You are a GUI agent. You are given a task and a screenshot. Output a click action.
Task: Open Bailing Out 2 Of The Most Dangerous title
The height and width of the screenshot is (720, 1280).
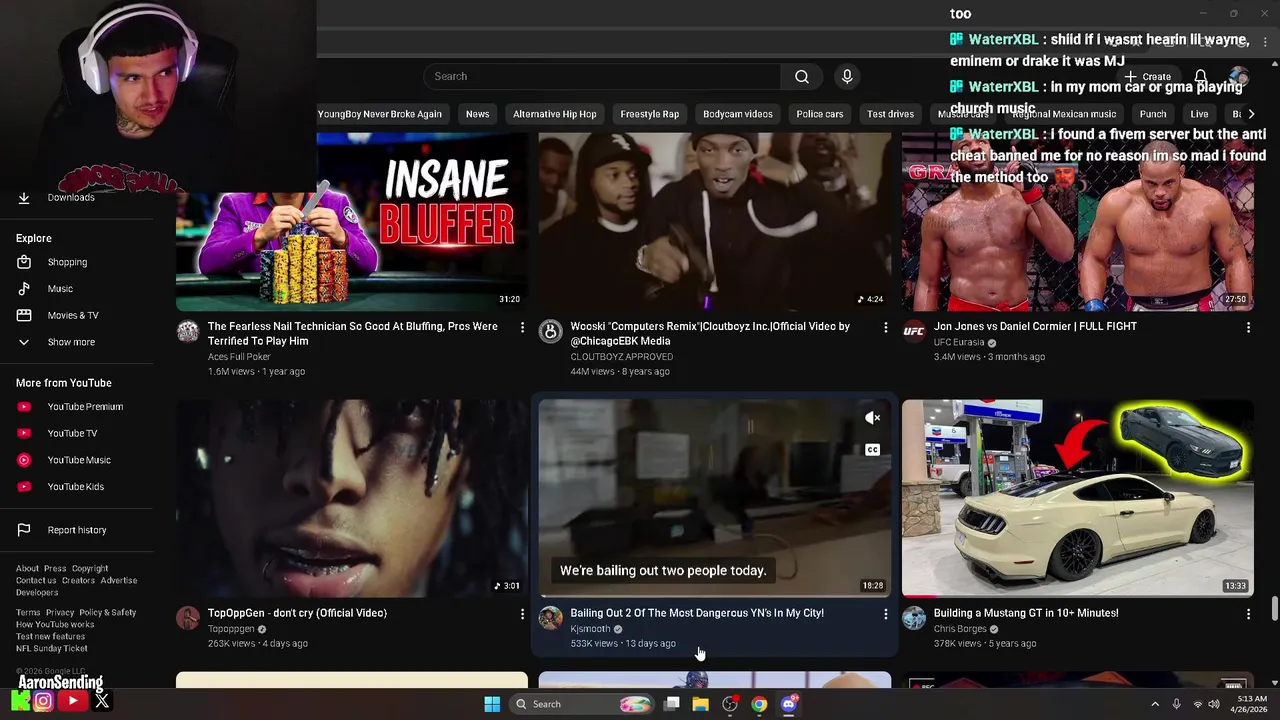pyautogui.click(x=697, y=613)
